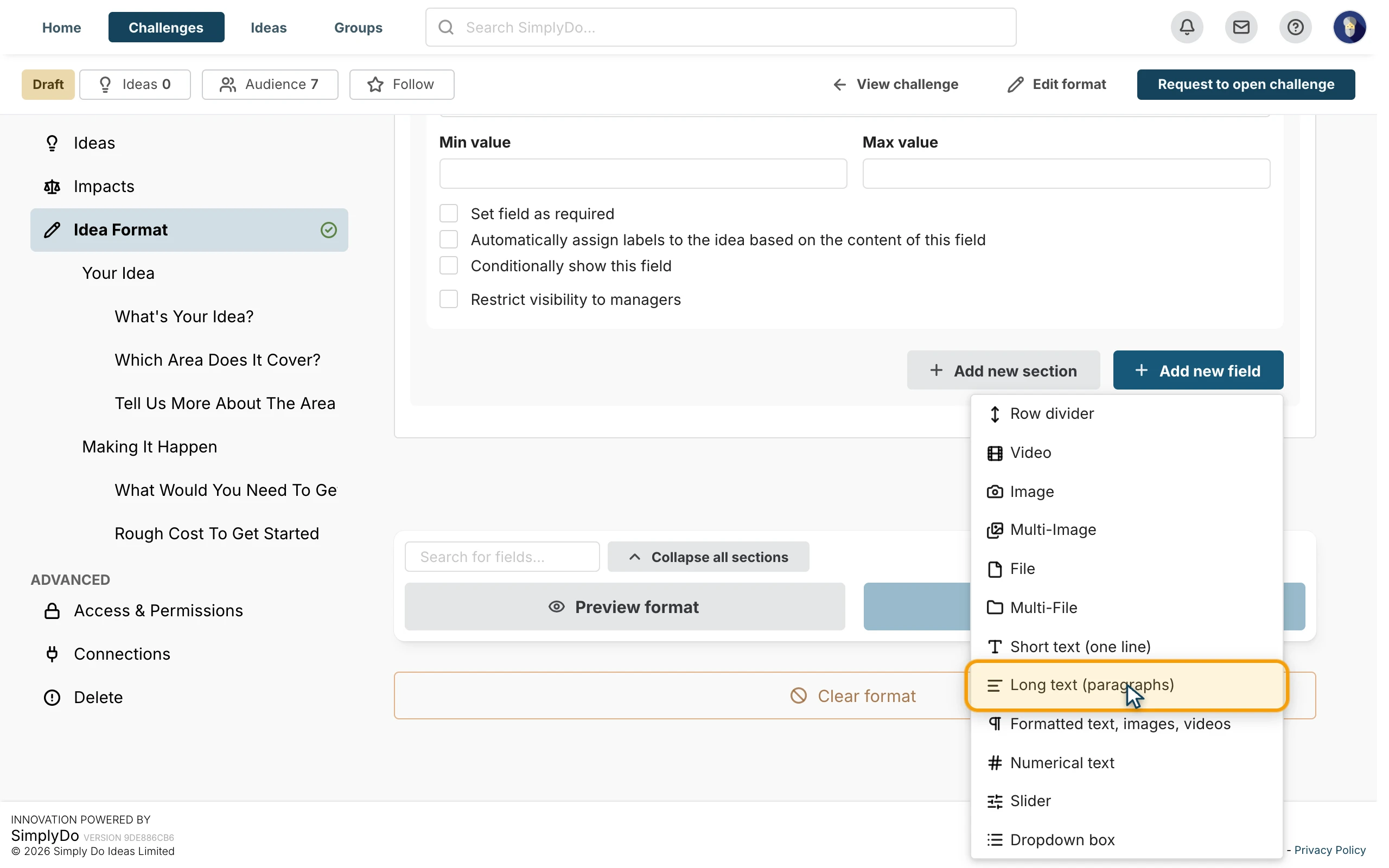Screen dimensions: 1389x868
Task: Collapse all sections
Action: tap(708, 557)
